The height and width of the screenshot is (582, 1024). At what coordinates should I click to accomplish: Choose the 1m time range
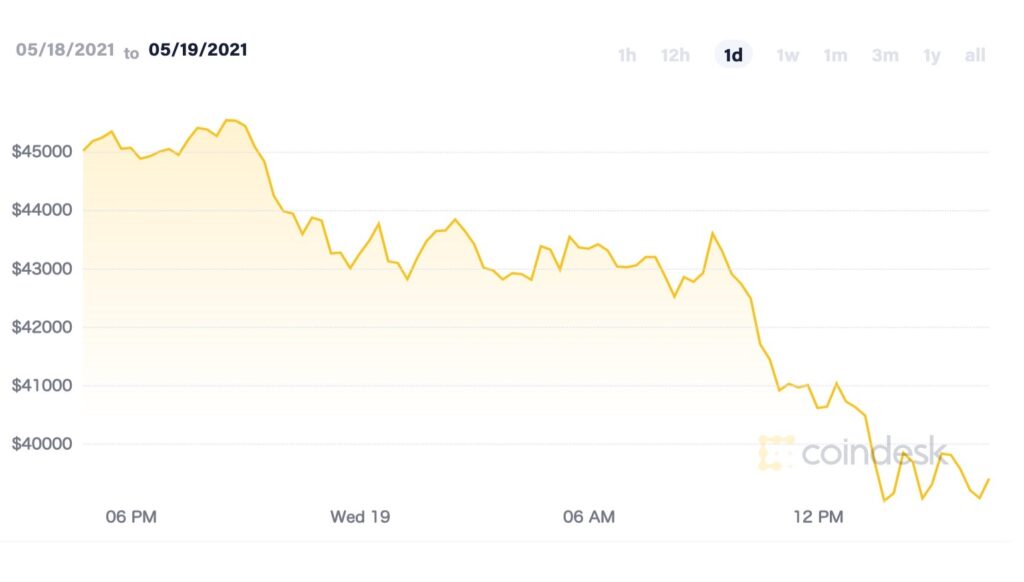(x=835, y=55)
